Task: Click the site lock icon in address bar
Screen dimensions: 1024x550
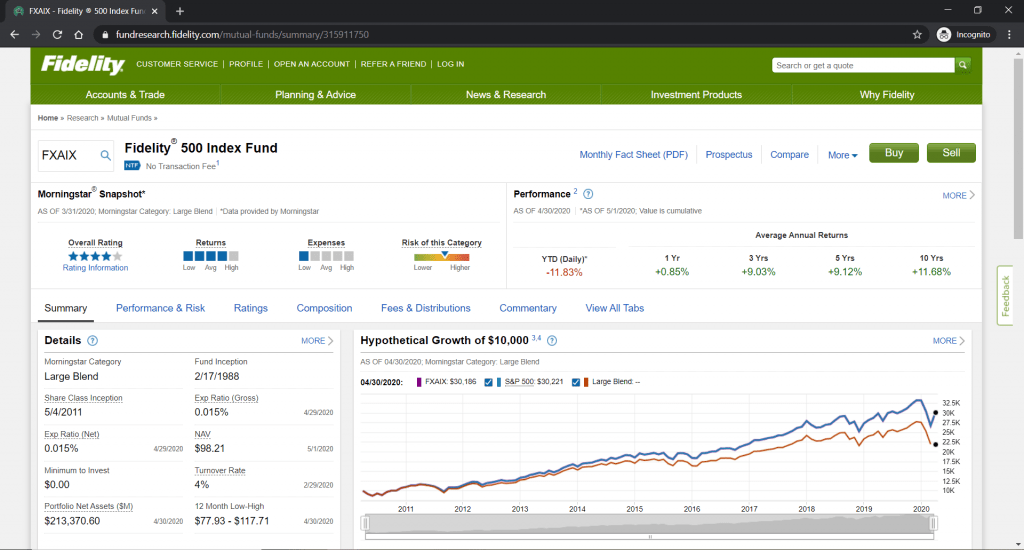Action: pyautogui.click(x=104, y=35)
